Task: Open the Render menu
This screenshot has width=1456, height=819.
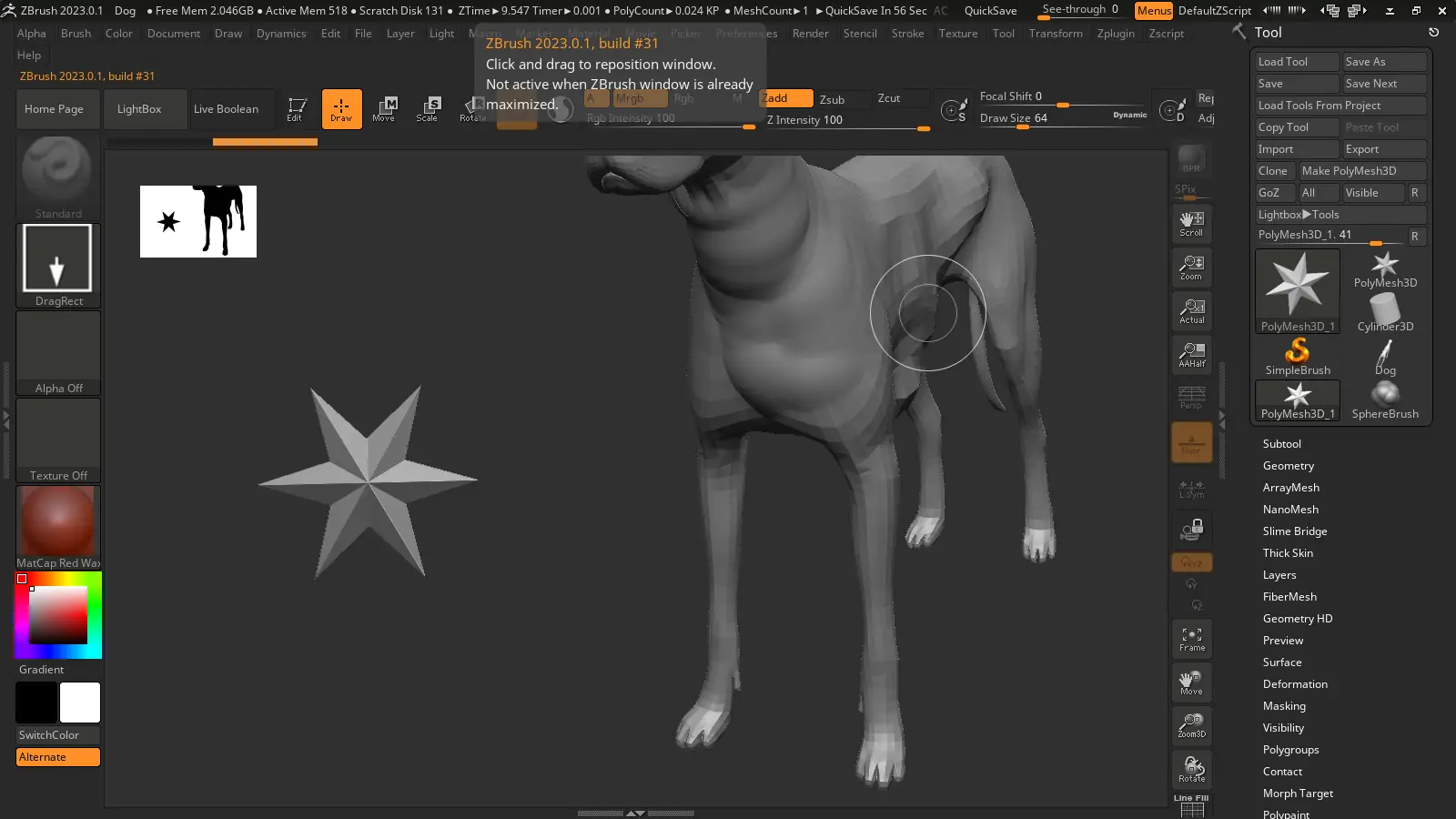Action: pos(810,34)
